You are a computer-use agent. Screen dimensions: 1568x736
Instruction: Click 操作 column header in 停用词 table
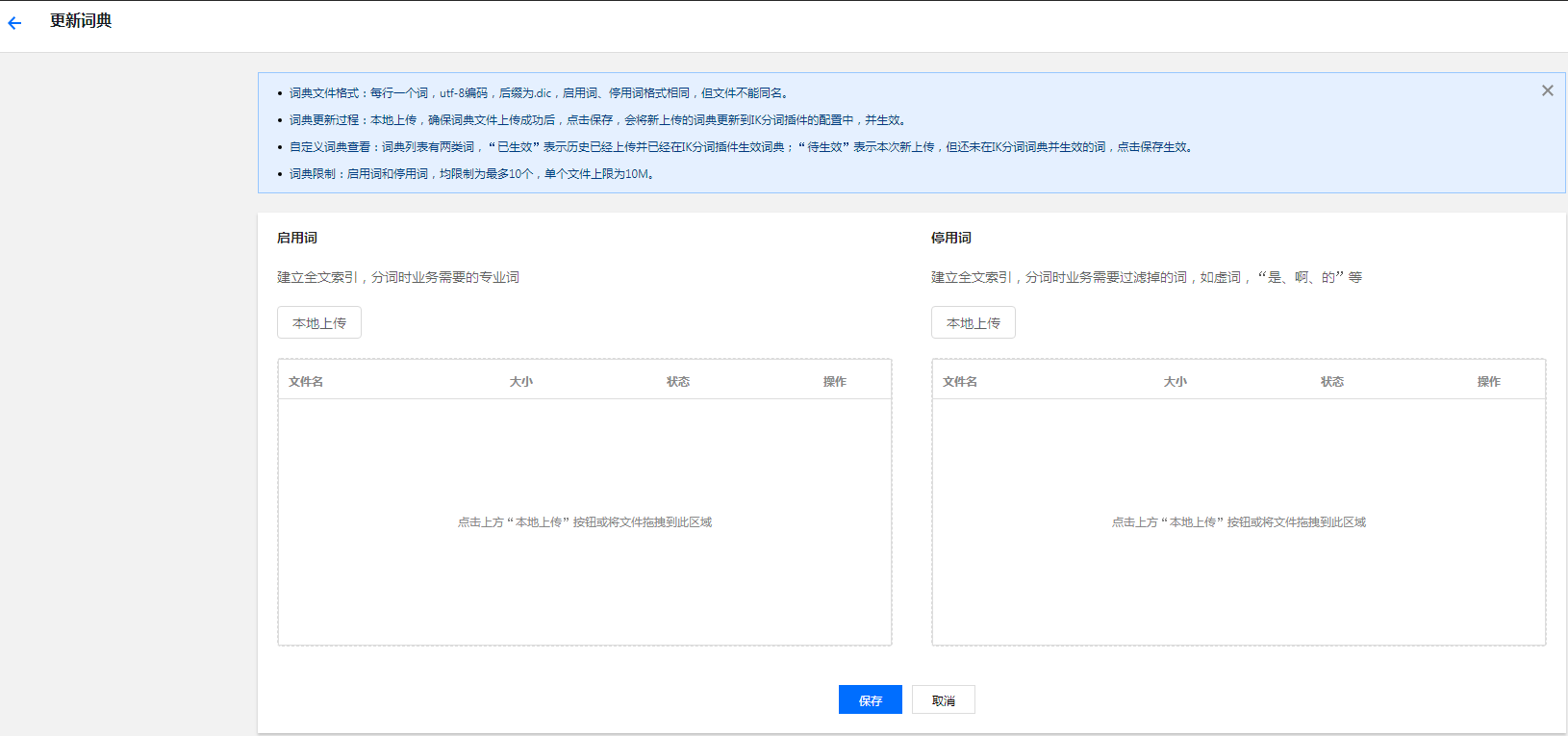pyautogui.click(x=1489, y=382)
